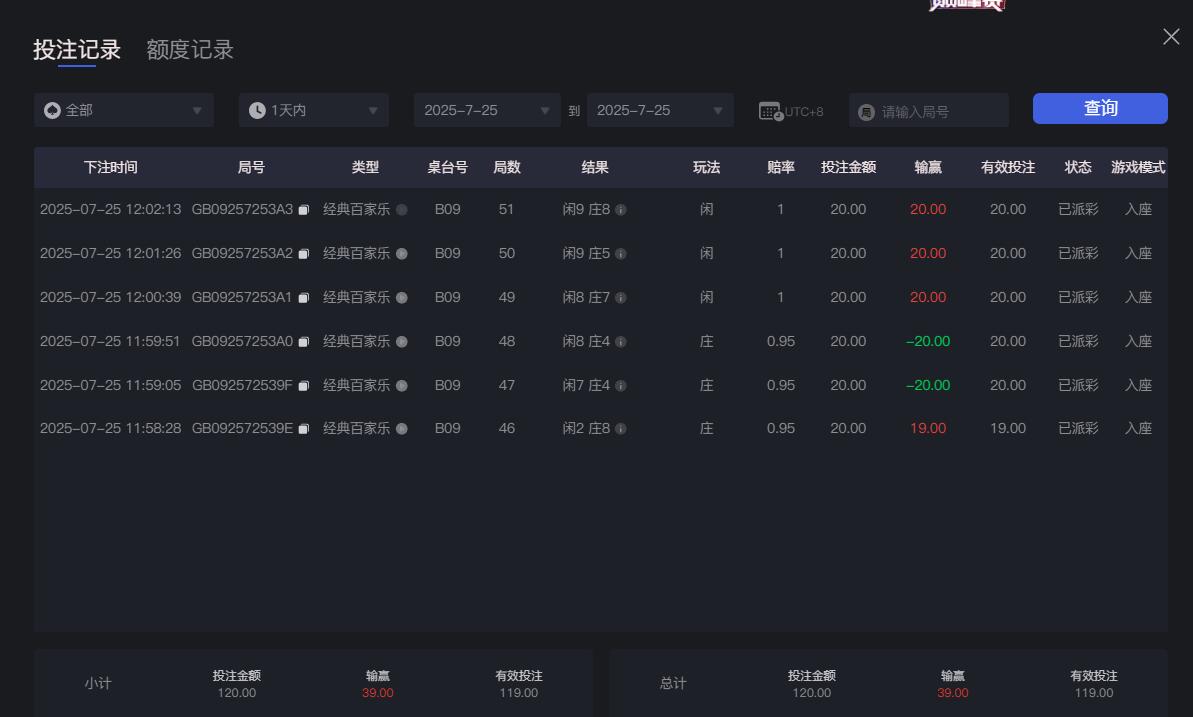Image resolution: width=1193 pixels, height=717 pixels.
Task: View info icon beside 闲2 庄8 result
Action: pyautogui.click(x=622, y=428)
